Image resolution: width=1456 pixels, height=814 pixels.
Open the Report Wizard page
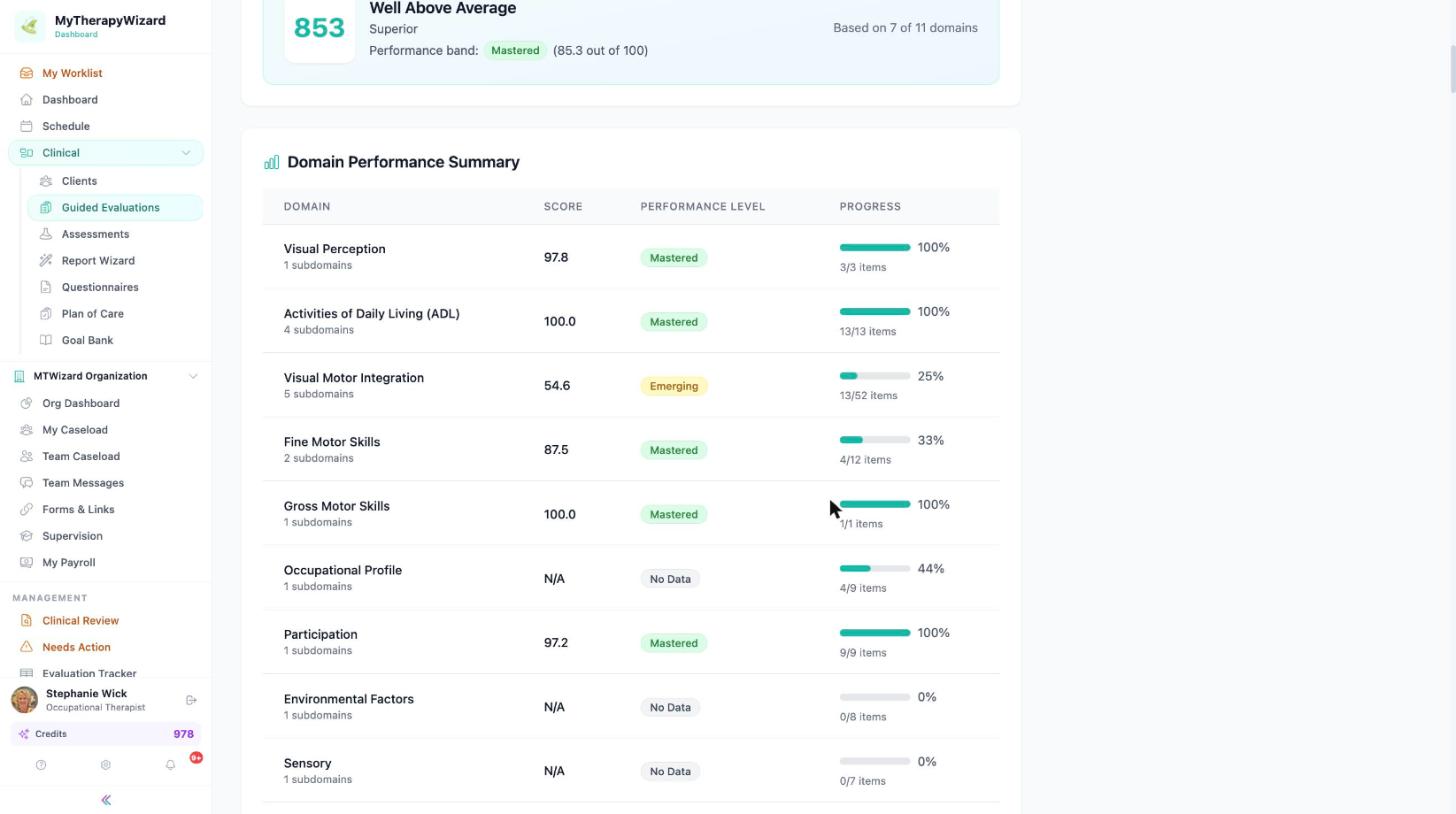98,261
